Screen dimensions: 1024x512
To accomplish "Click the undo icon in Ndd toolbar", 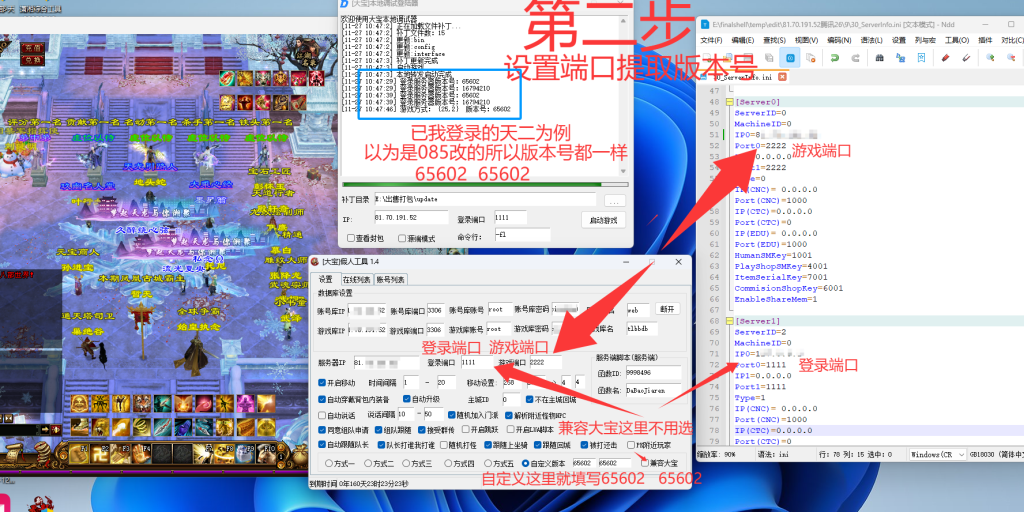I will click(x=834, y=57).
